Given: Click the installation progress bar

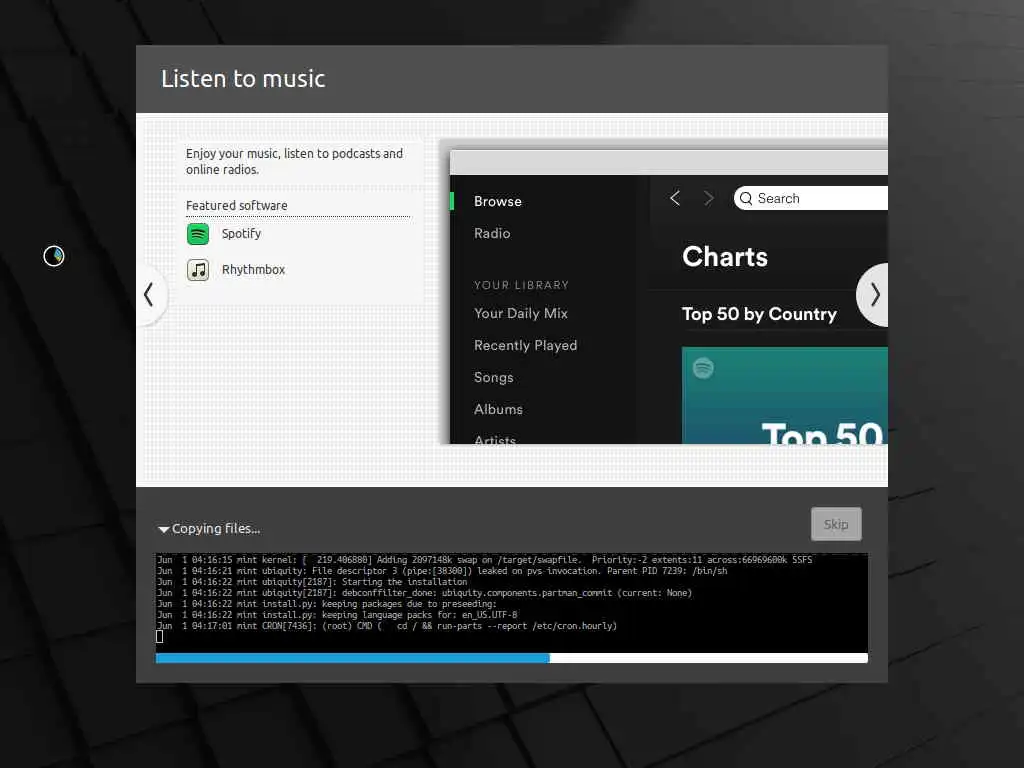Looking at the screenshot, I should tap(511, 658).
